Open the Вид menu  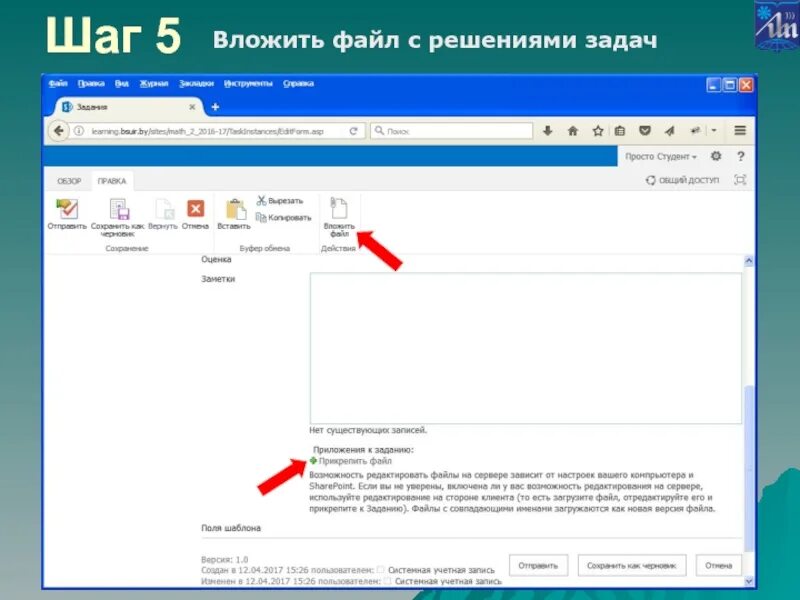pyautogui.click(x=121, y=84)
